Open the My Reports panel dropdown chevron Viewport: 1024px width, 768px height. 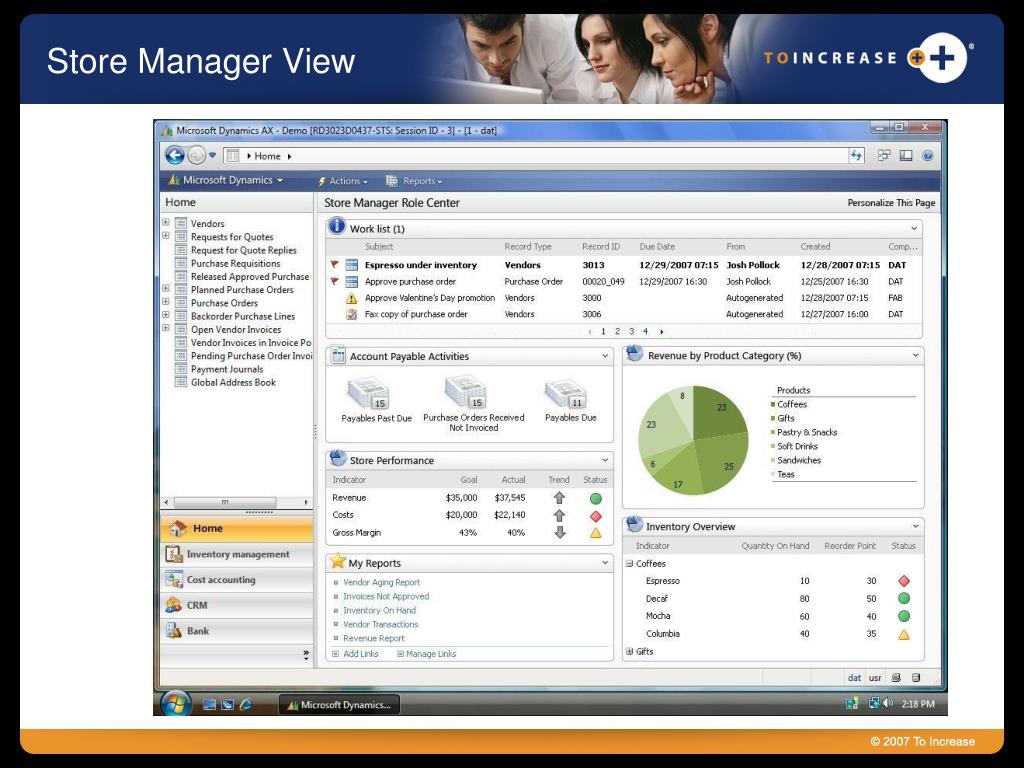coord(605,562)
